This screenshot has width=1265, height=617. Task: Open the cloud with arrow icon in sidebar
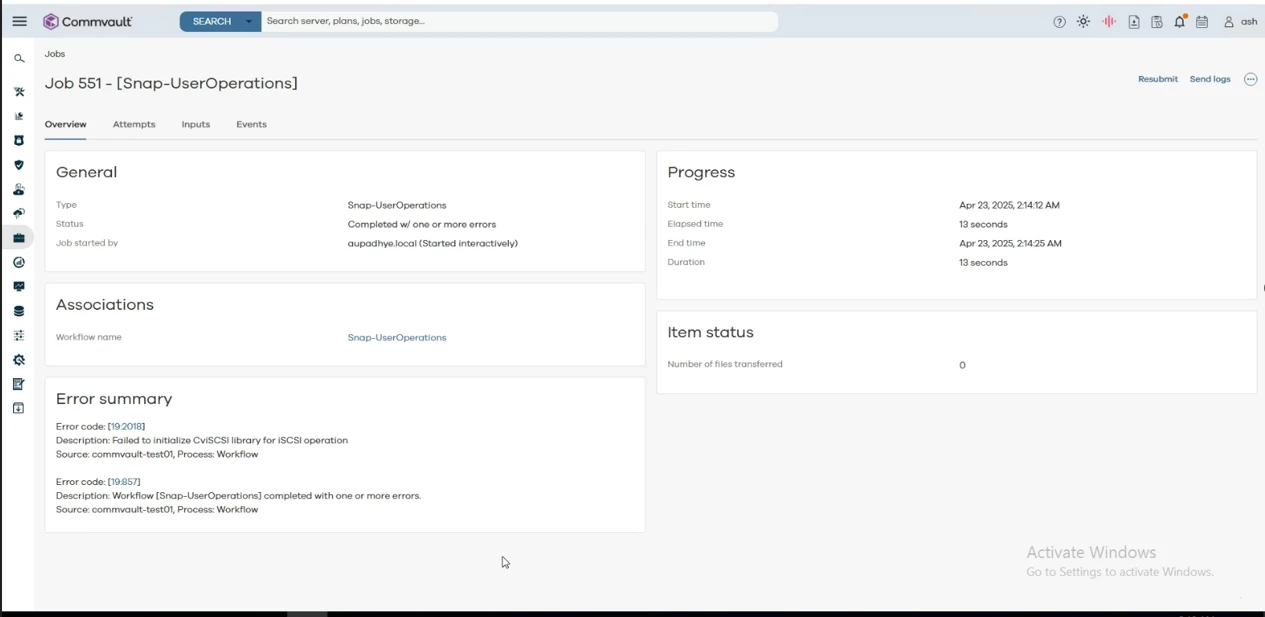19,213
